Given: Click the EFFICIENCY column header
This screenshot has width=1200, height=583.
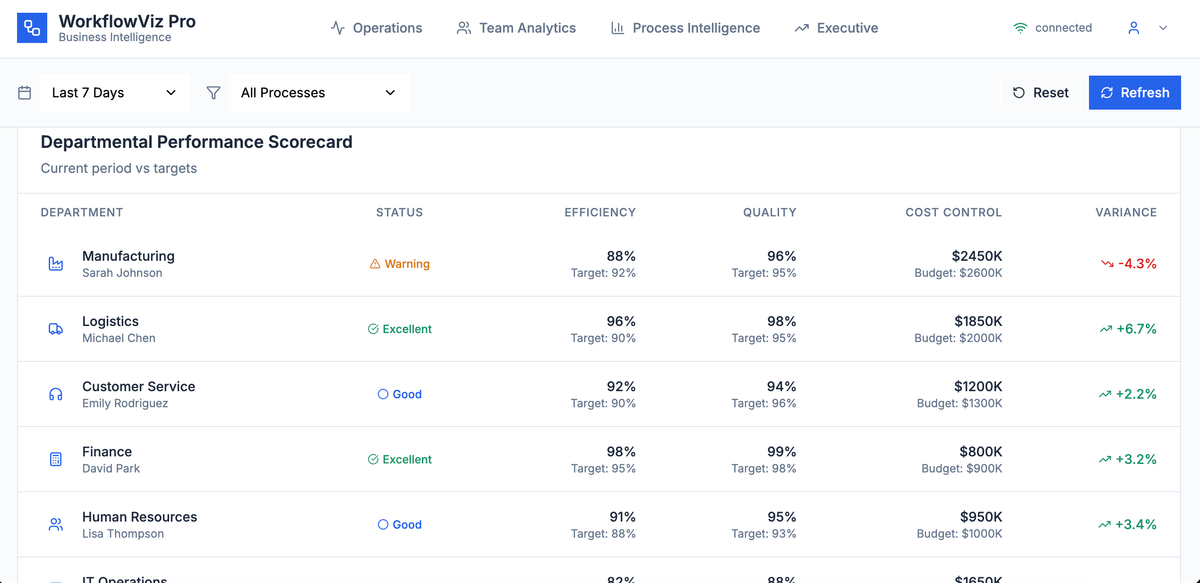Looking at the screenshot, I should [x=600, y=212].
